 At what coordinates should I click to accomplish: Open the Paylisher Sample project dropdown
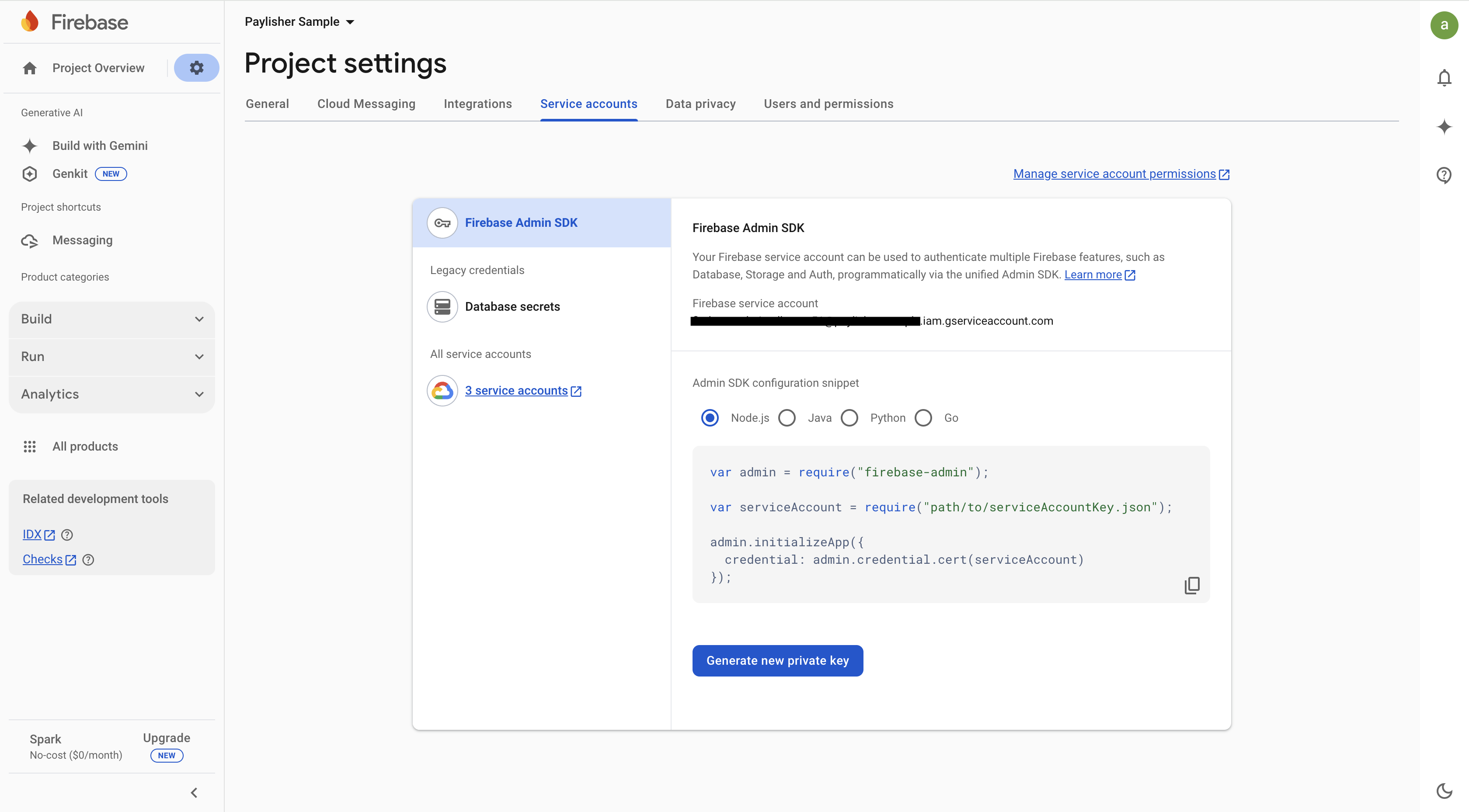tap(299, 22)
